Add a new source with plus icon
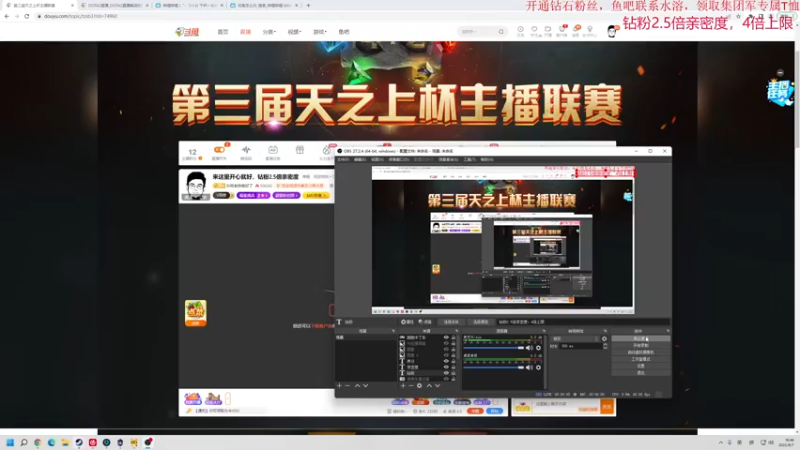Screen dimensions: 800x450 pyautogui.click(x=403, y=386)
